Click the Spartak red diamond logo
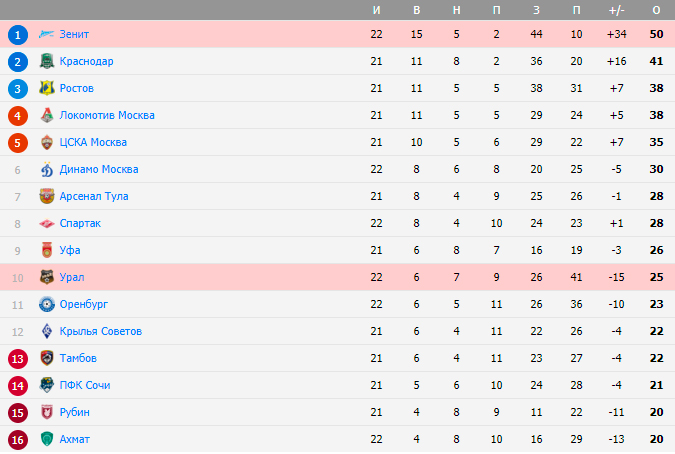The height and width of the screenshot is (454, 675). [x=47, y=223]
